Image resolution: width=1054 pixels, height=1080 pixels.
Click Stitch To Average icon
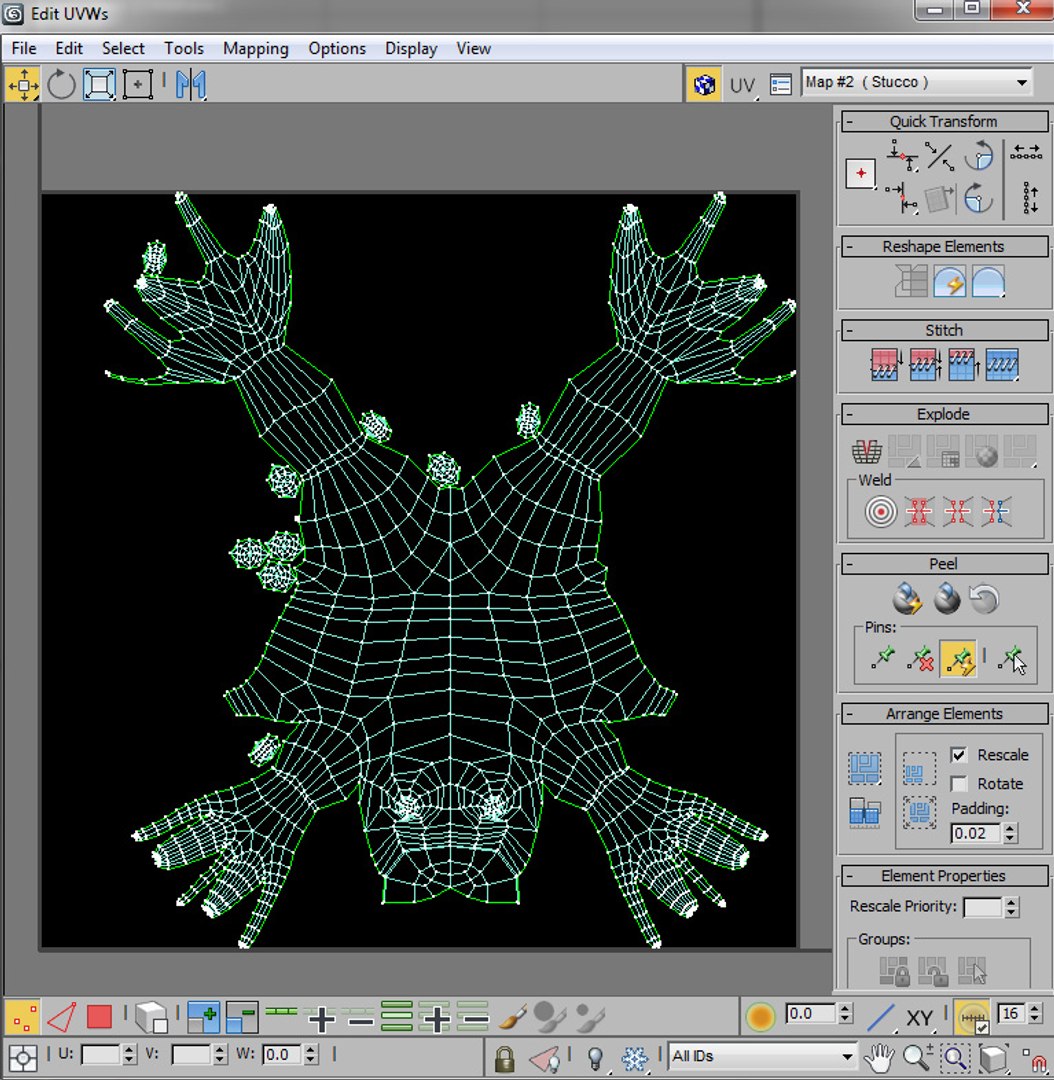pos(924,364)
